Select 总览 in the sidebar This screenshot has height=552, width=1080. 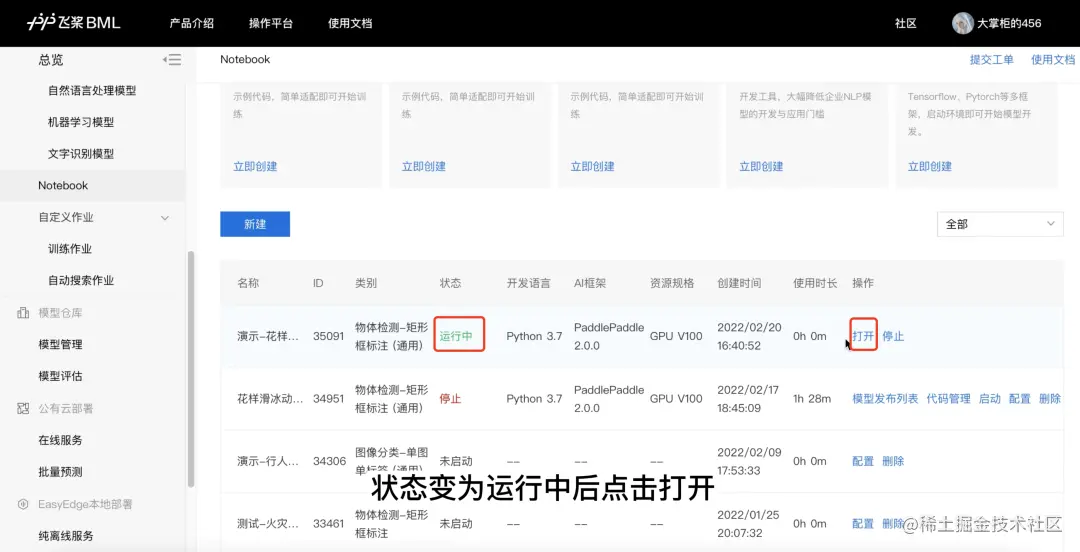(x=51, y=60)
